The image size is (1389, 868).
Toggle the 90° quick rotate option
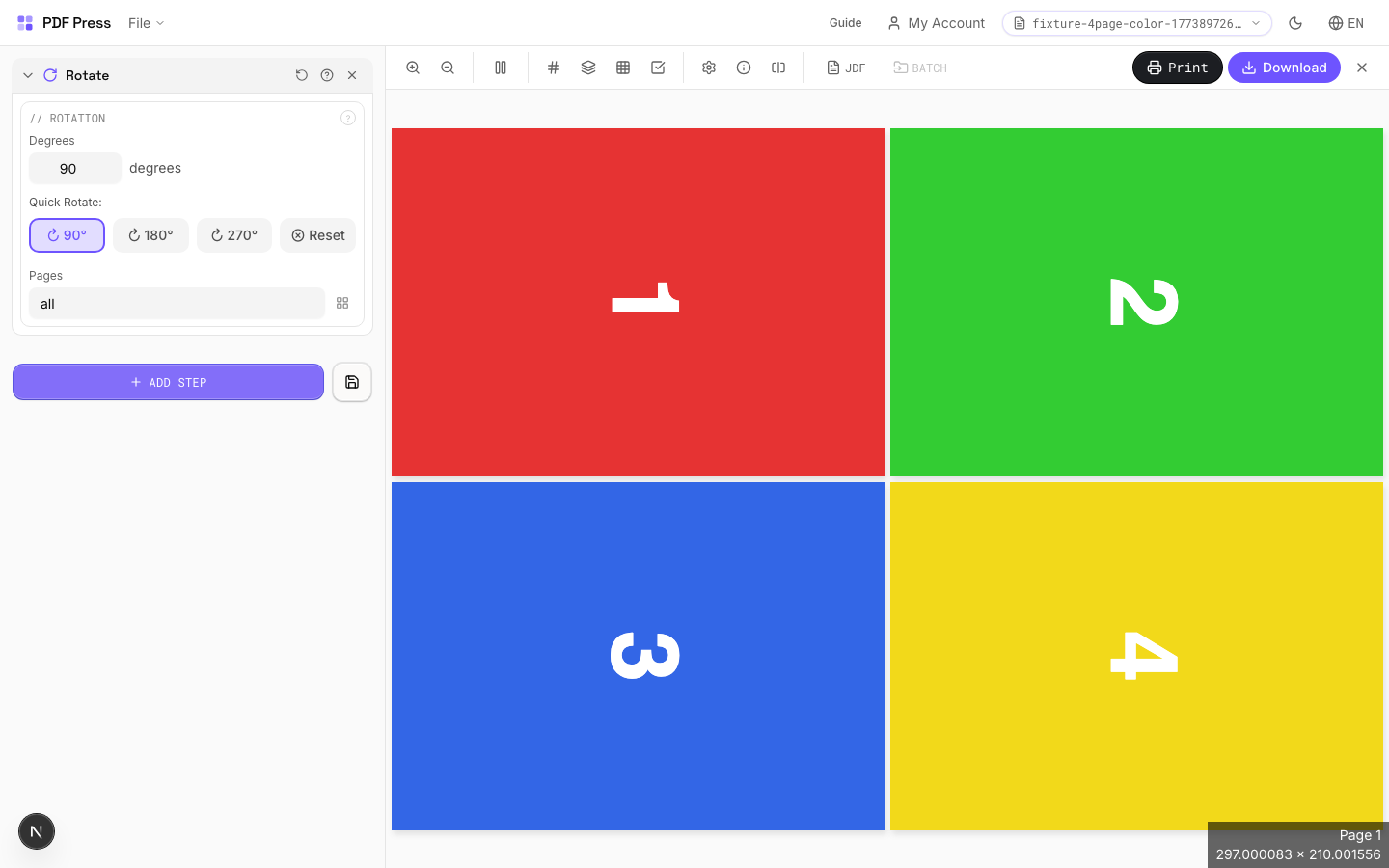pyautogui.click(x=67, y=235)
